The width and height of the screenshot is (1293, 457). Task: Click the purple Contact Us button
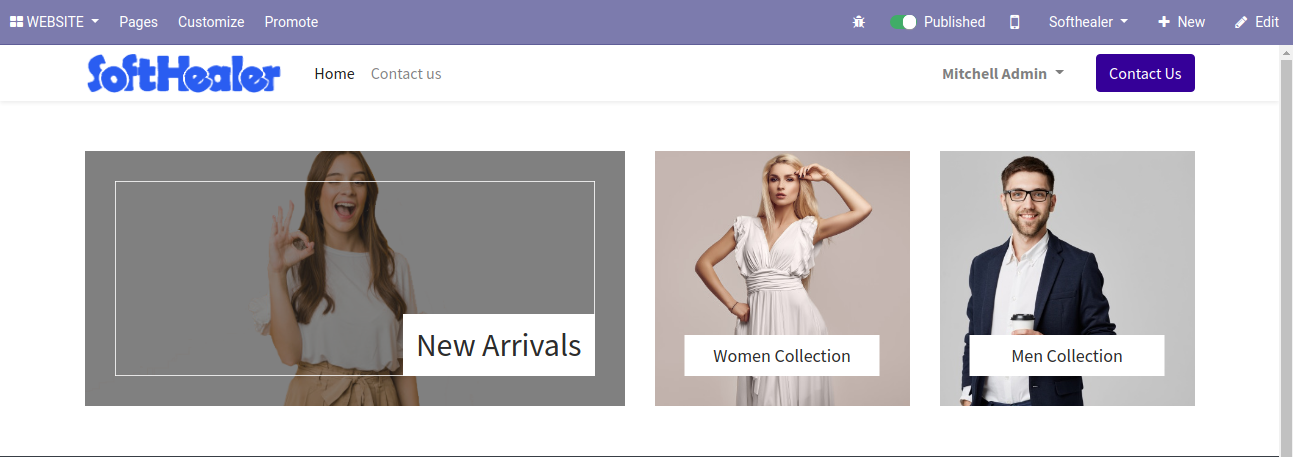[1145, 73]
